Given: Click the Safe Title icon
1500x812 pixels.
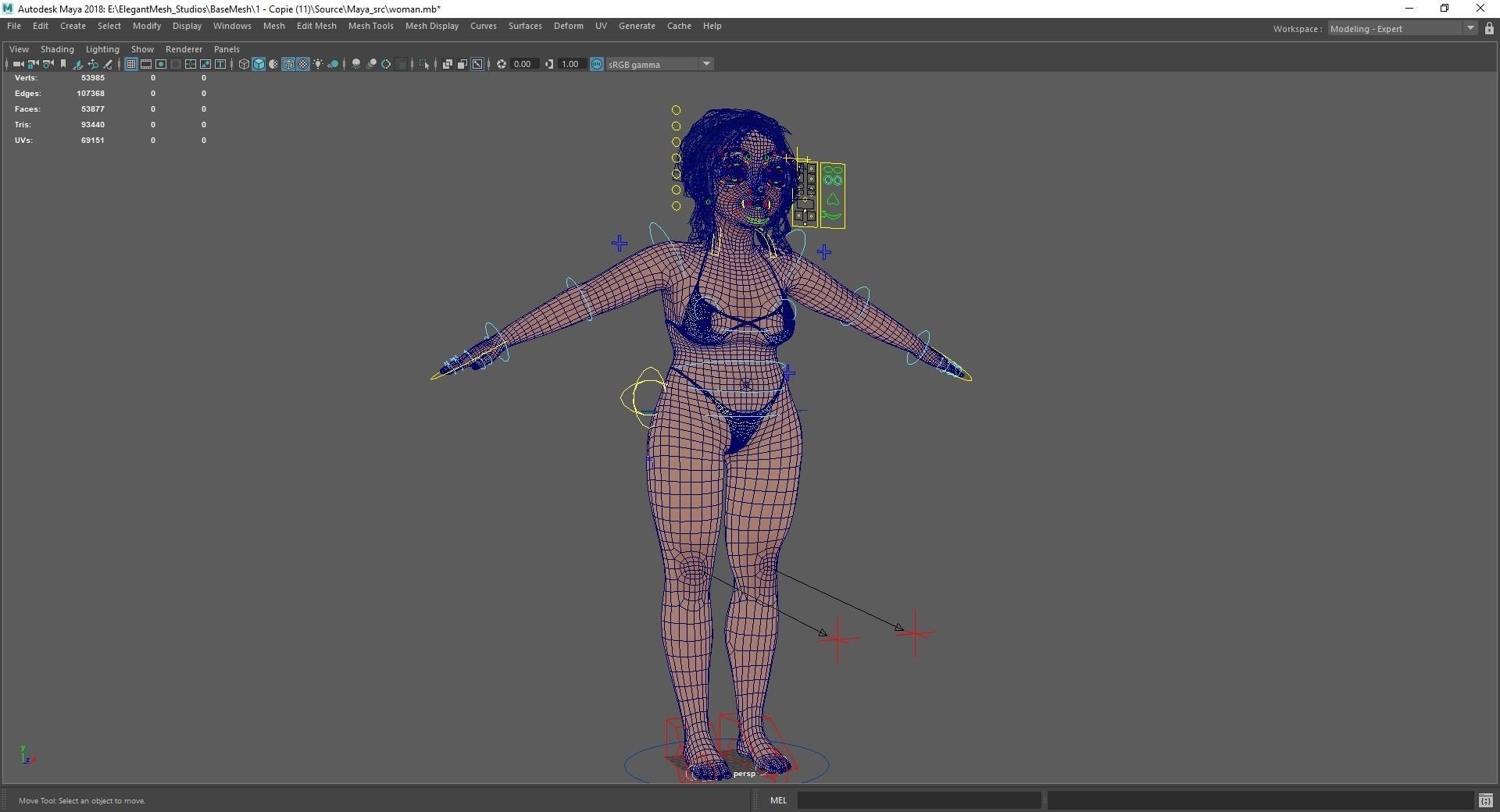Looking at the screenshot, I should [x=220, y=64].
